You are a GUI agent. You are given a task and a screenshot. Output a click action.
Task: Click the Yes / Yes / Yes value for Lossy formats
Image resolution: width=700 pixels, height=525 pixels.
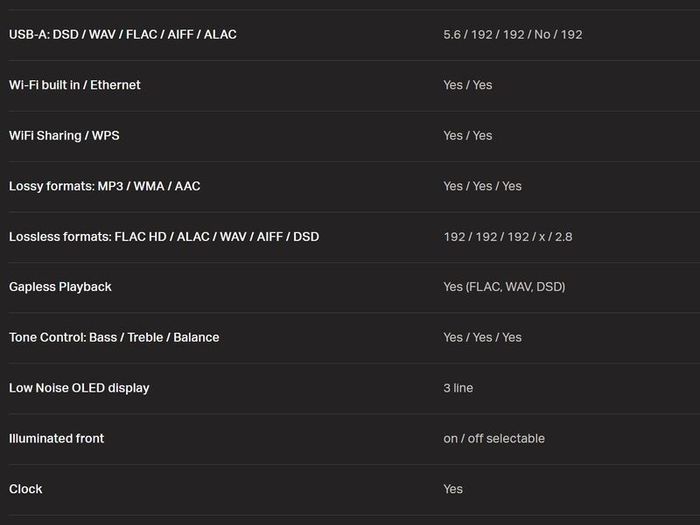(x=482, y=186)
